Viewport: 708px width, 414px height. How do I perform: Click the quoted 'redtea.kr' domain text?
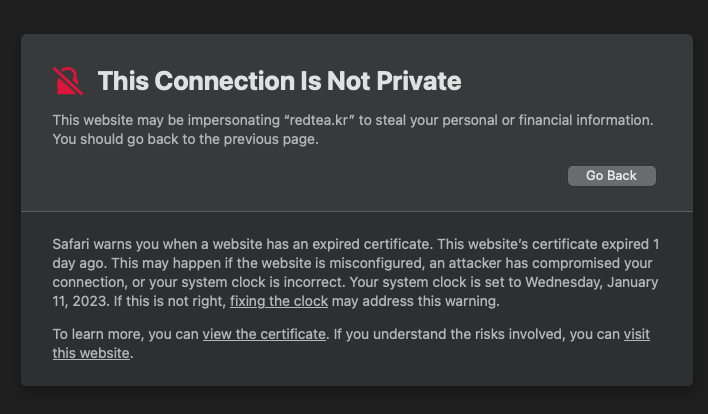point(318,120)
